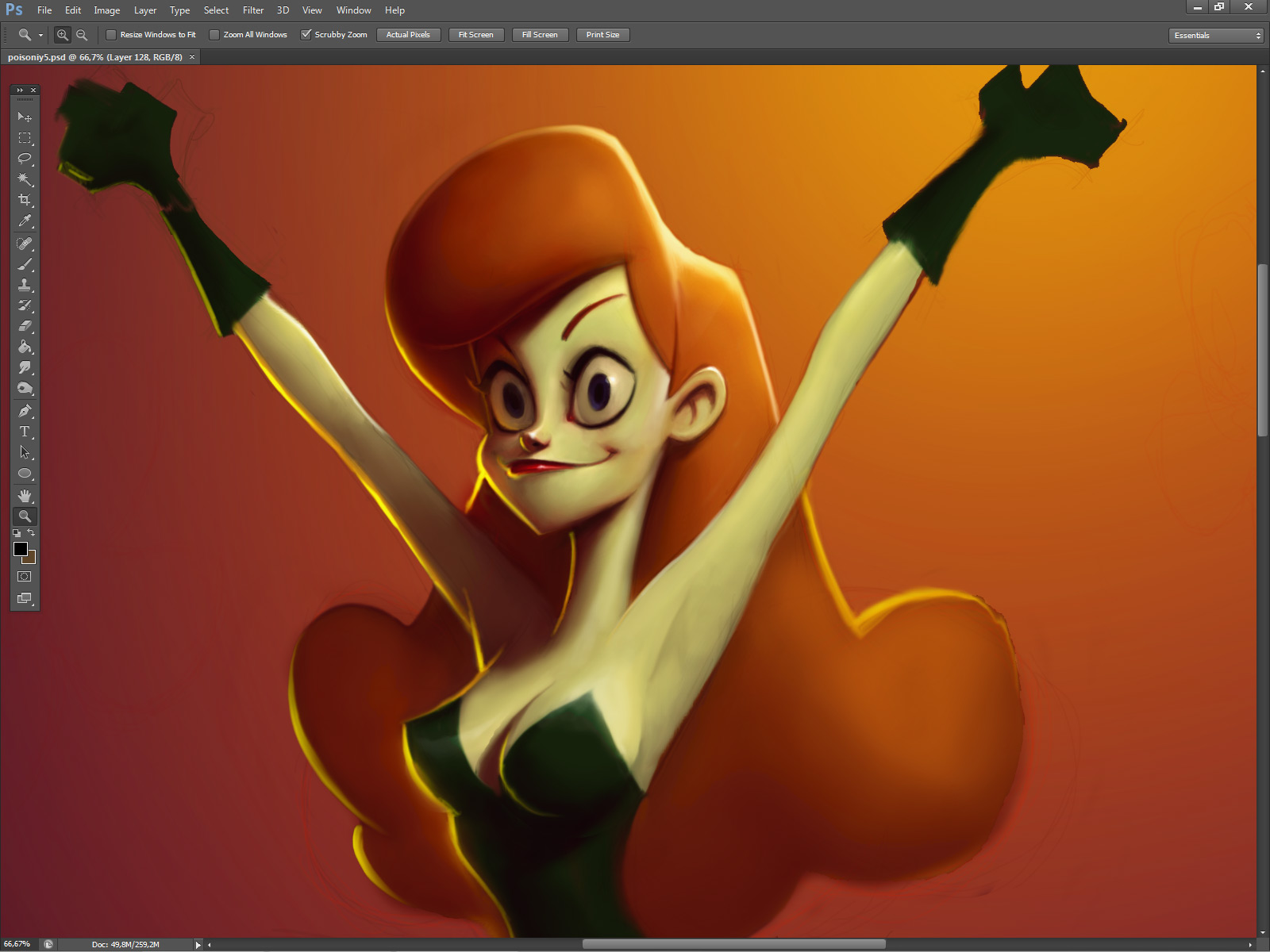Viewport: 1270px width, 952px height.
Task: Open the Image menu
Action: pos(106,10)
